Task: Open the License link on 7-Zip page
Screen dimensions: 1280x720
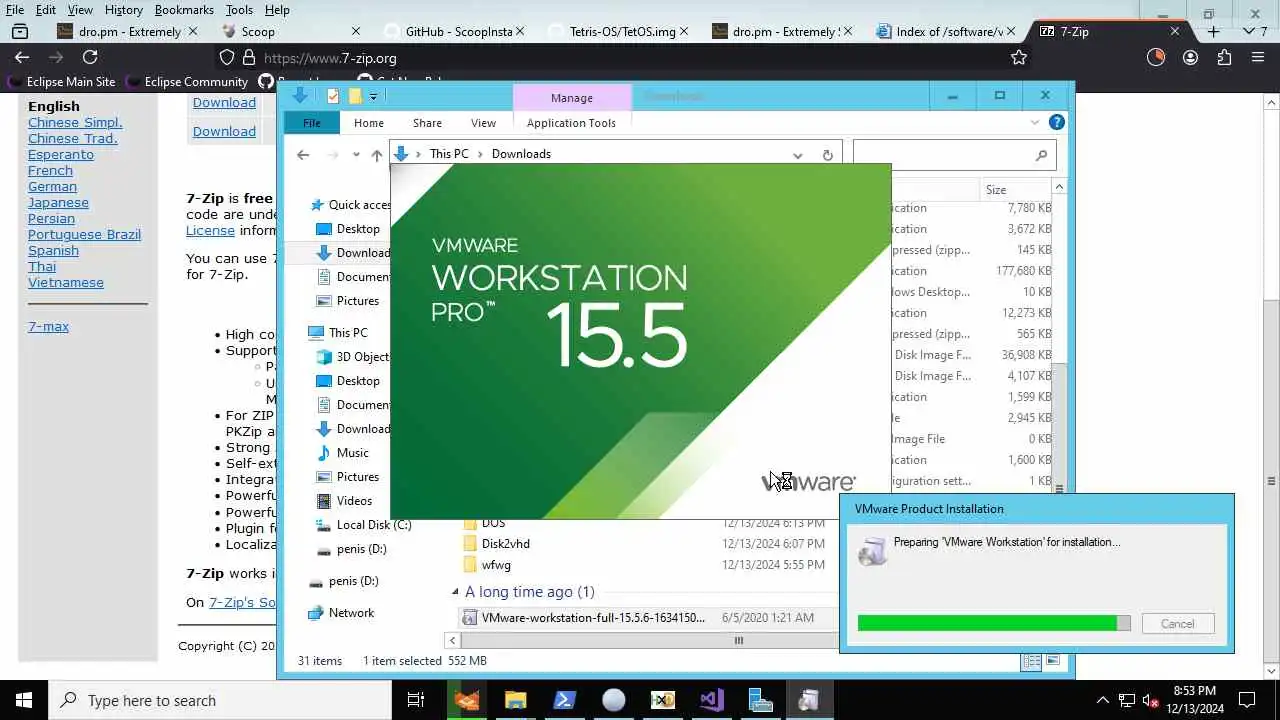Action: click(x=210, y=230)
